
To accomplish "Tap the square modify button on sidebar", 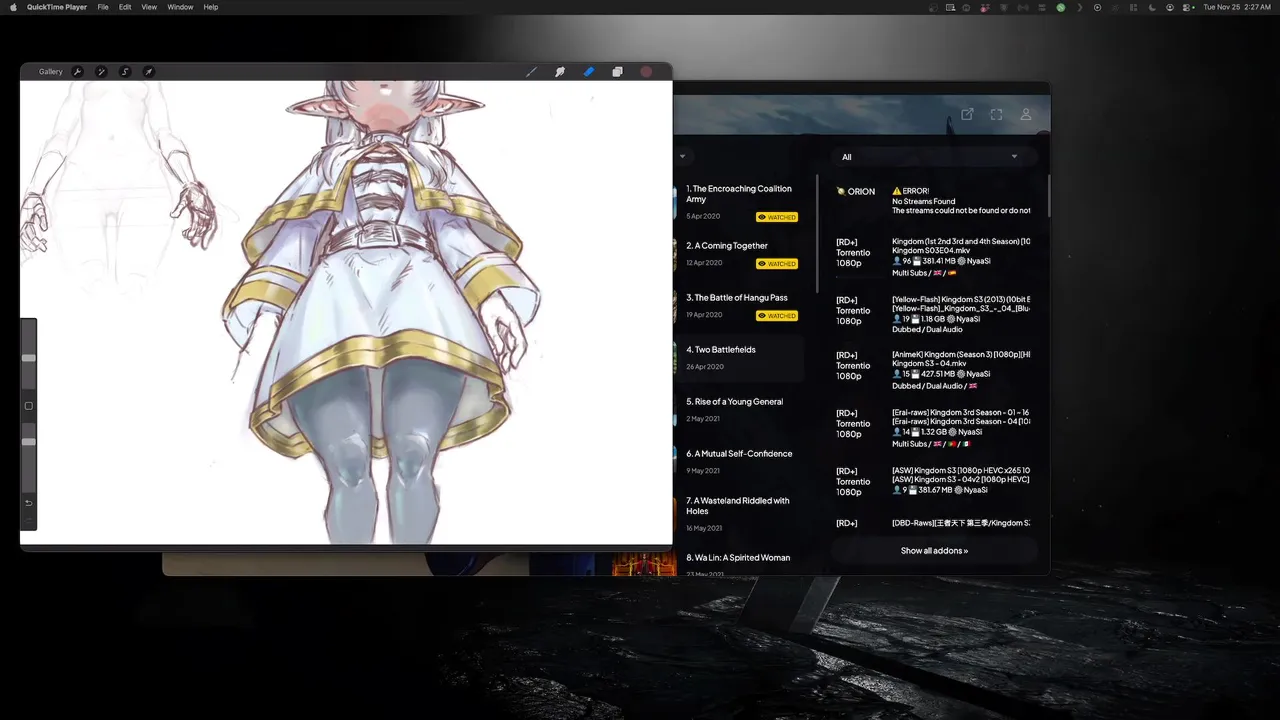I will click(29, 406).
